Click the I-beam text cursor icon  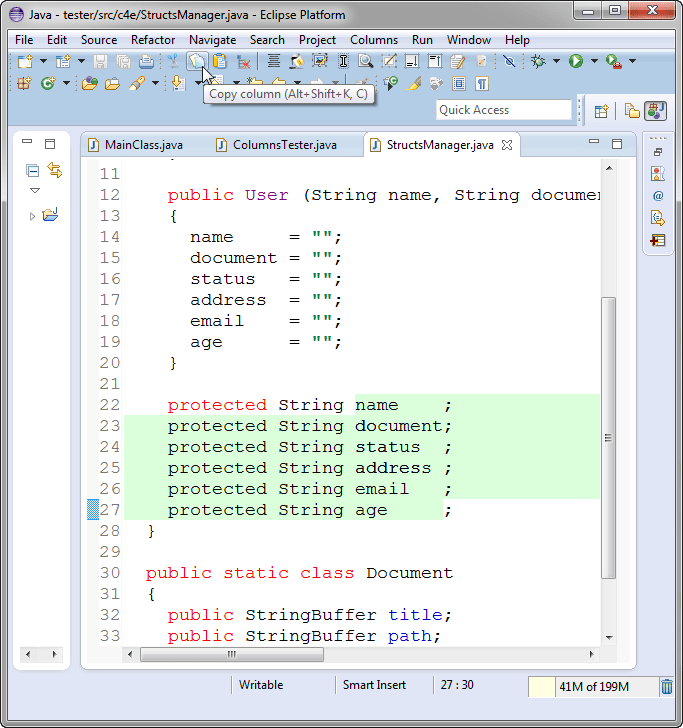[x=343, y=61]
